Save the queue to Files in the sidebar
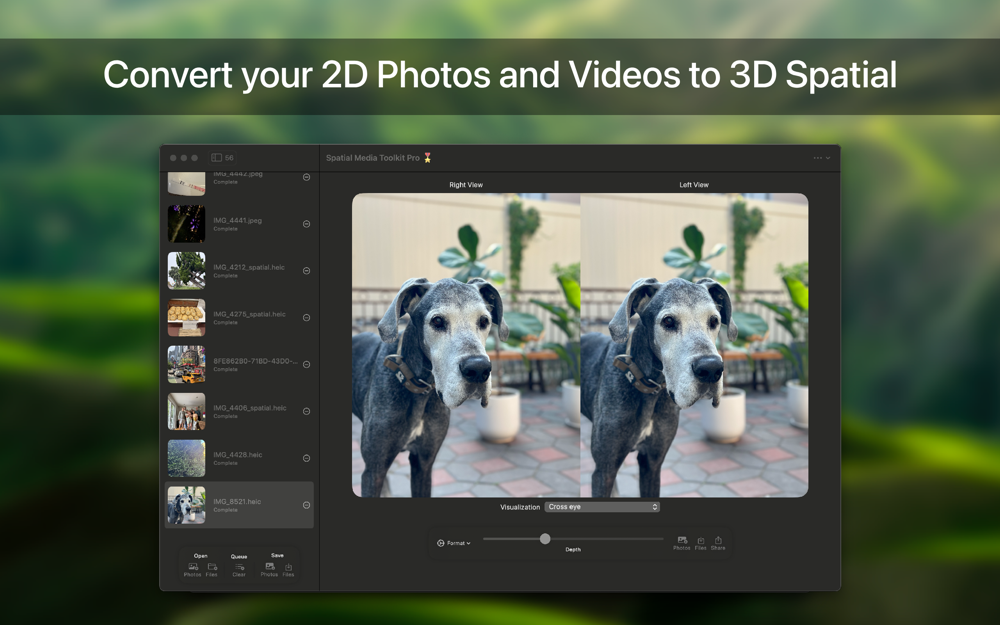The image size is (1000, 625). [x=288, y=570]
